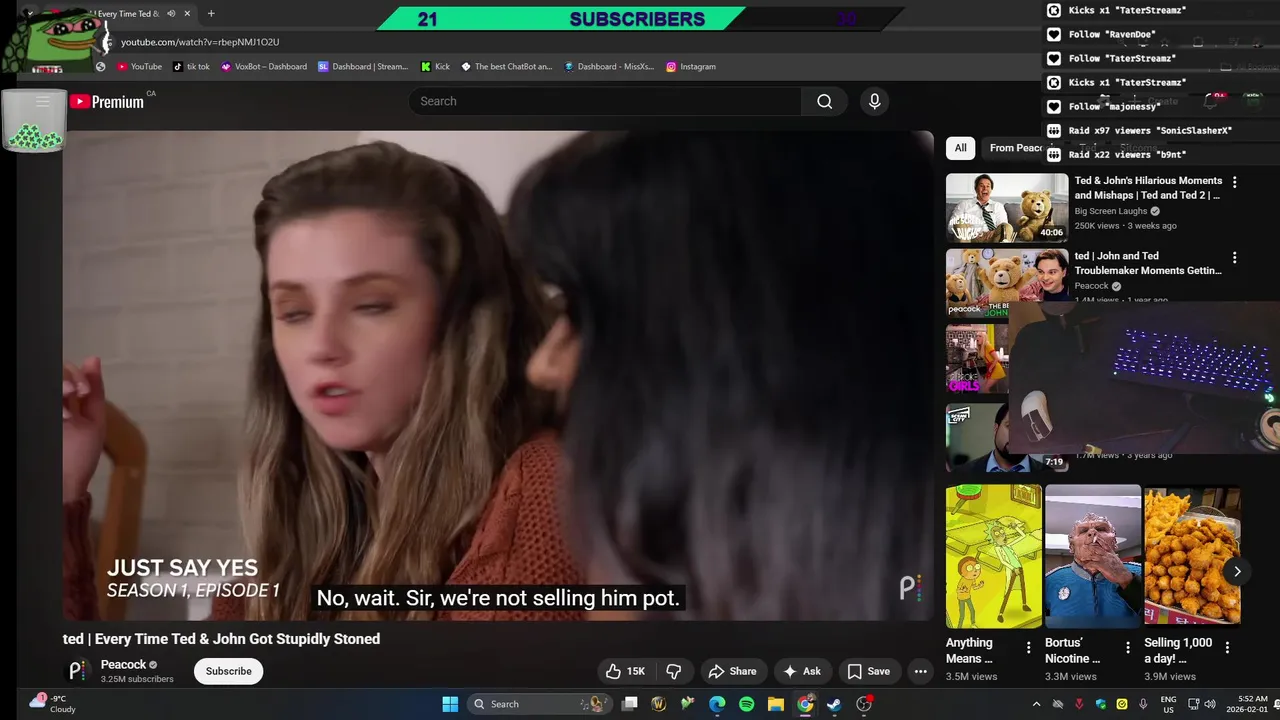Click the address bar URL
Image resolution: width=1280 pixels, height=720 pixels.
tap(200, 42)
